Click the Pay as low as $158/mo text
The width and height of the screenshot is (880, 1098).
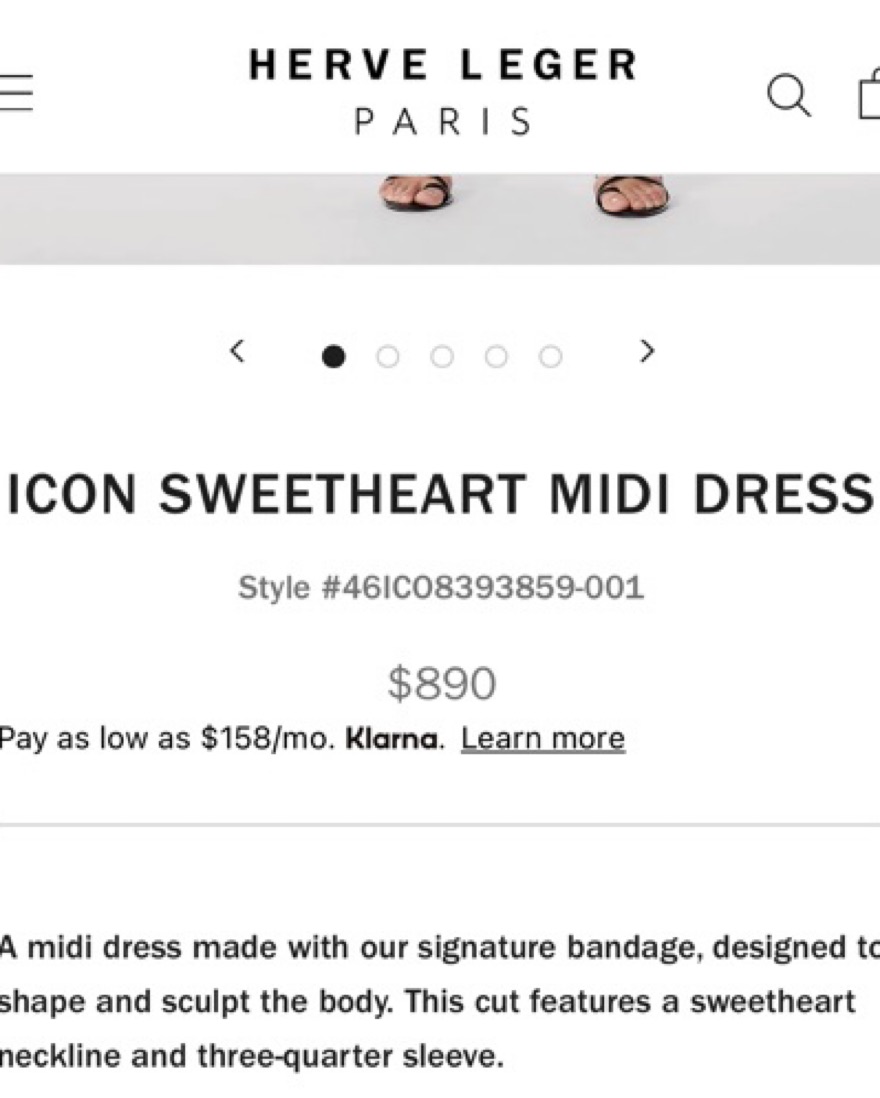point(166,739)
